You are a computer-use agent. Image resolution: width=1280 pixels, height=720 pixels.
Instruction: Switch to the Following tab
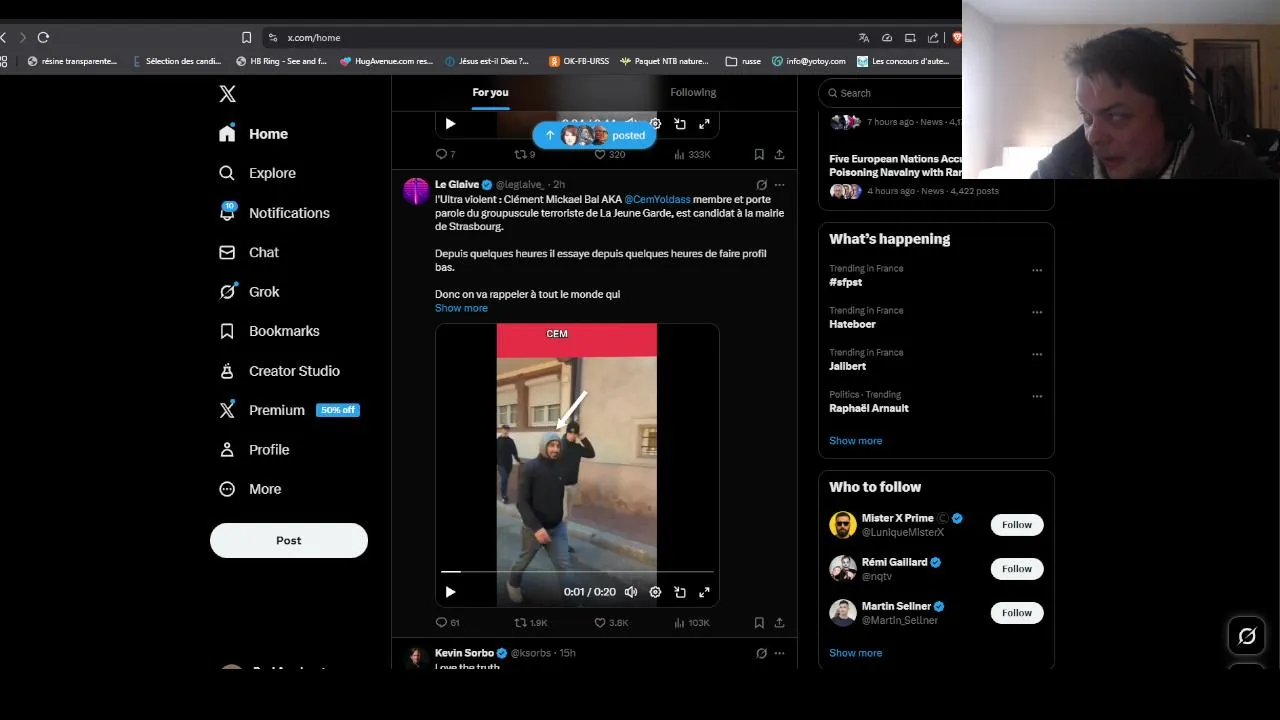pyautogui.click(x=693, y=92)
